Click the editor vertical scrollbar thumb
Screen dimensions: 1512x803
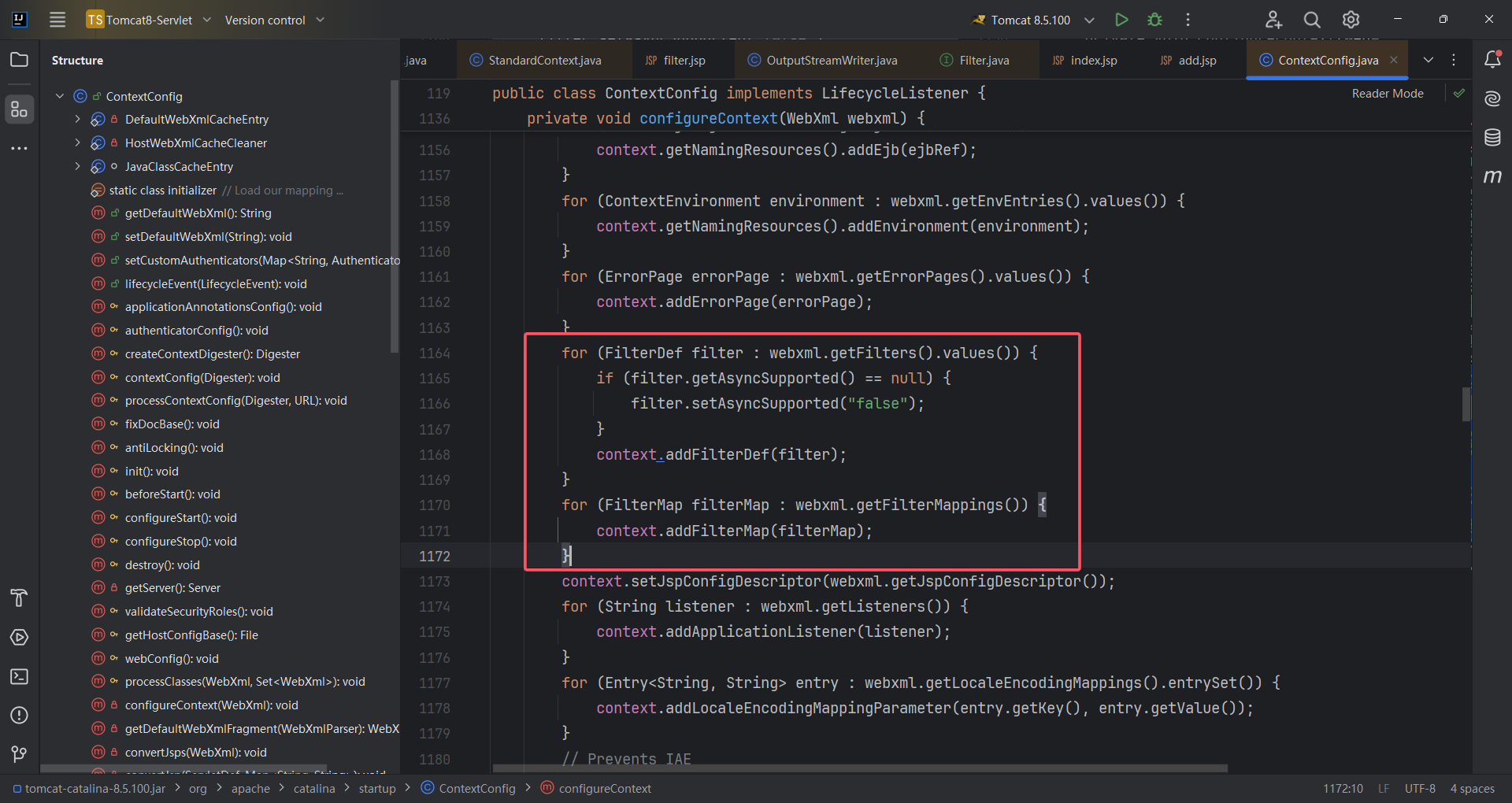coord(1466,404)
